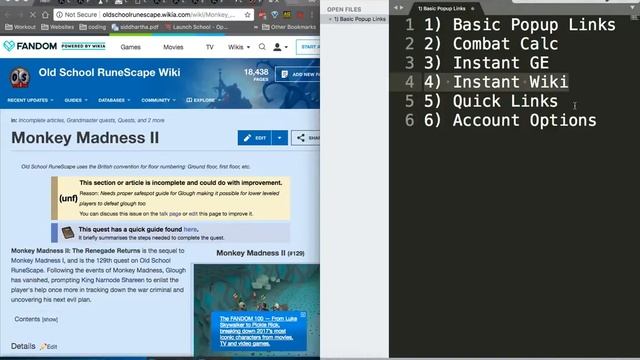Click line '2) Combat Calc' in the editor
The width and height of the screenshot is (640, 360).
[491, 44]
